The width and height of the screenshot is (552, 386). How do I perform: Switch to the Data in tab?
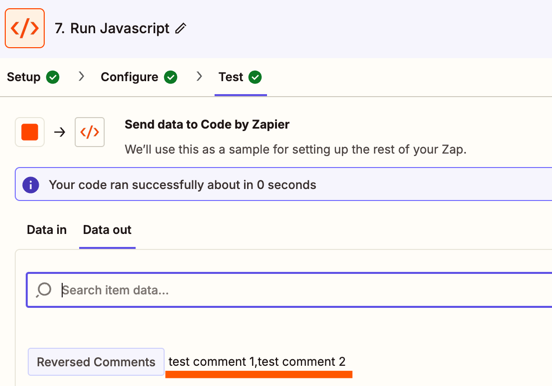coord(47,230)
